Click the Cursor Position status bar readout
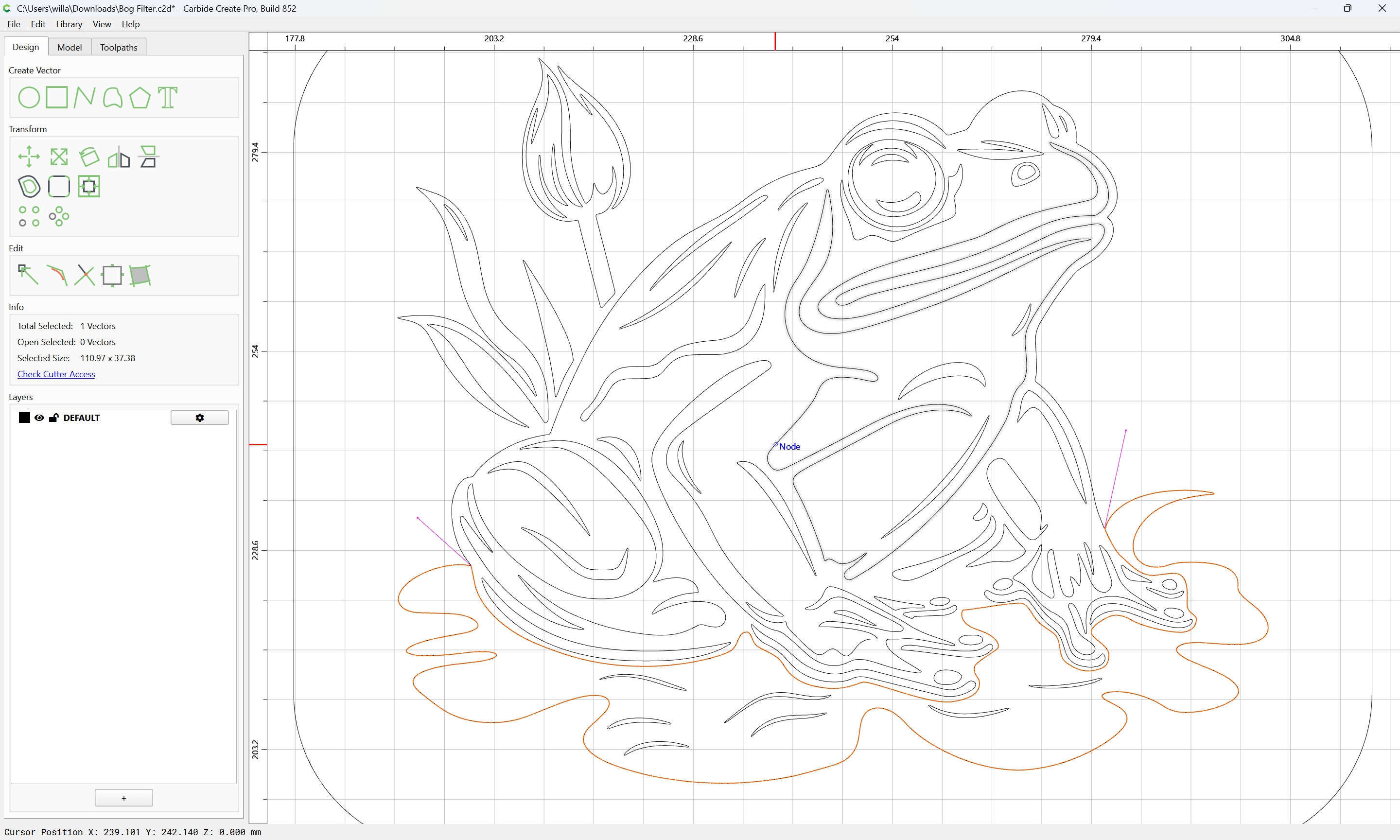Viewport: 1400px width, 840px height. (132, 832)
